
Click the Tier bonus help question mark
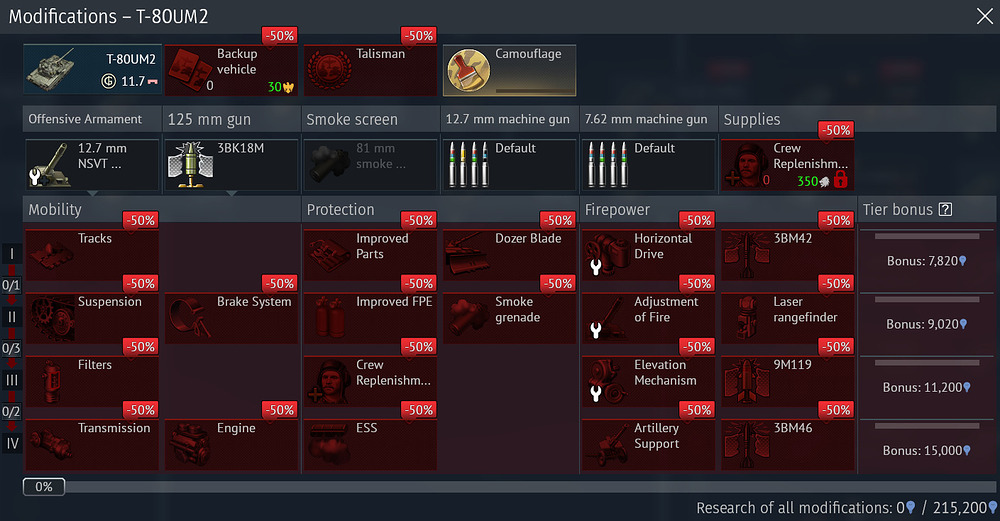pos(946,210)
